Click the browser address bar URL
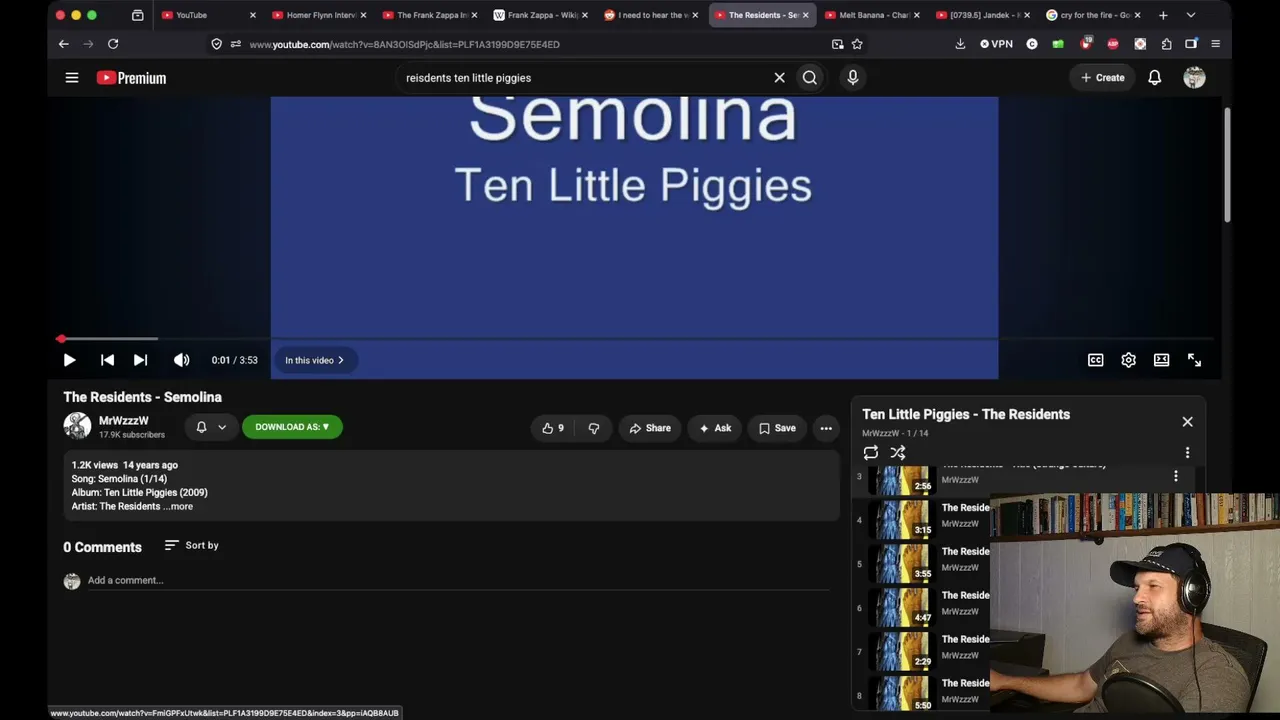The width and height of the screenshot is (1280, 720). click(x=404, y=44)
